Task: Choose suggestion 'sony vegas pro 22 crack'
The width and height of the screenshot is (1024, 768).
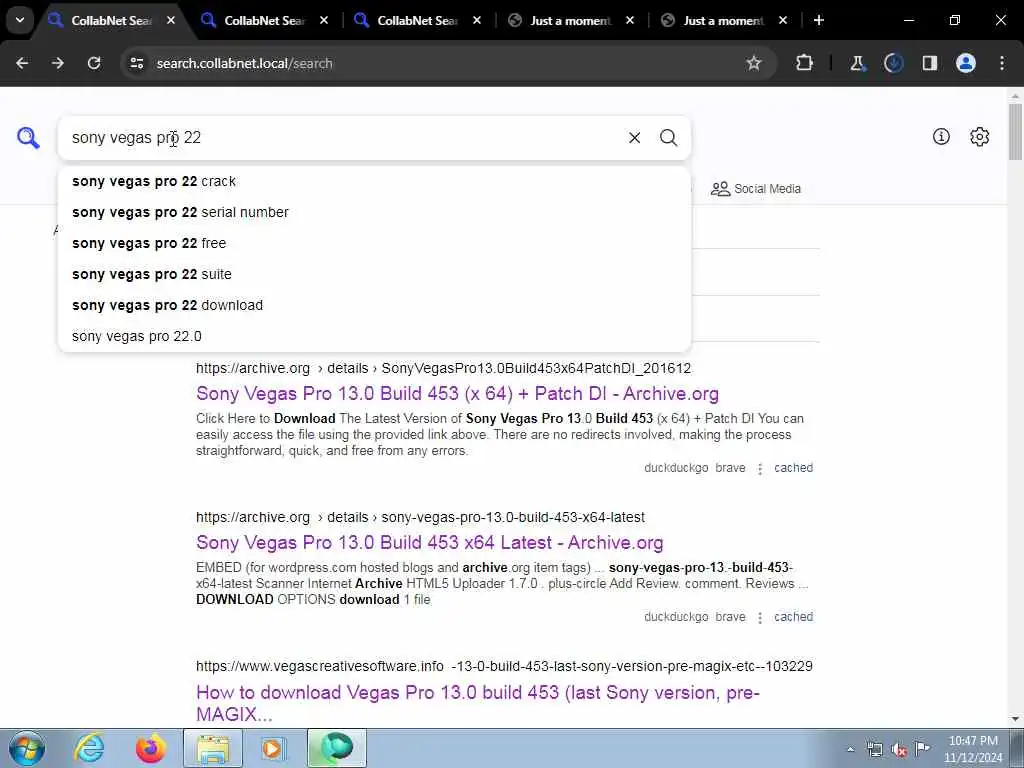Action: point(374,182)
